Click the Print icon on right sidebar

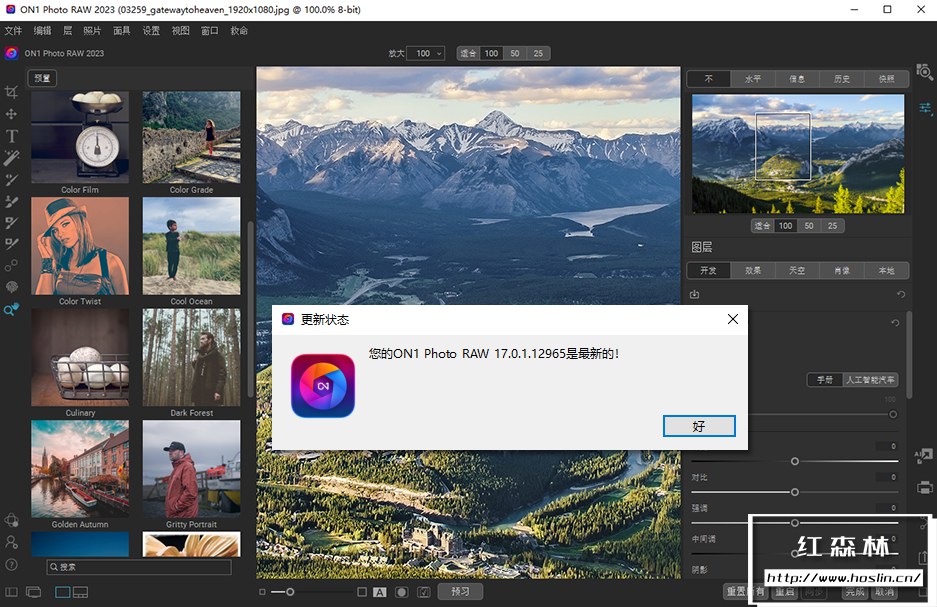coord(924,488)
